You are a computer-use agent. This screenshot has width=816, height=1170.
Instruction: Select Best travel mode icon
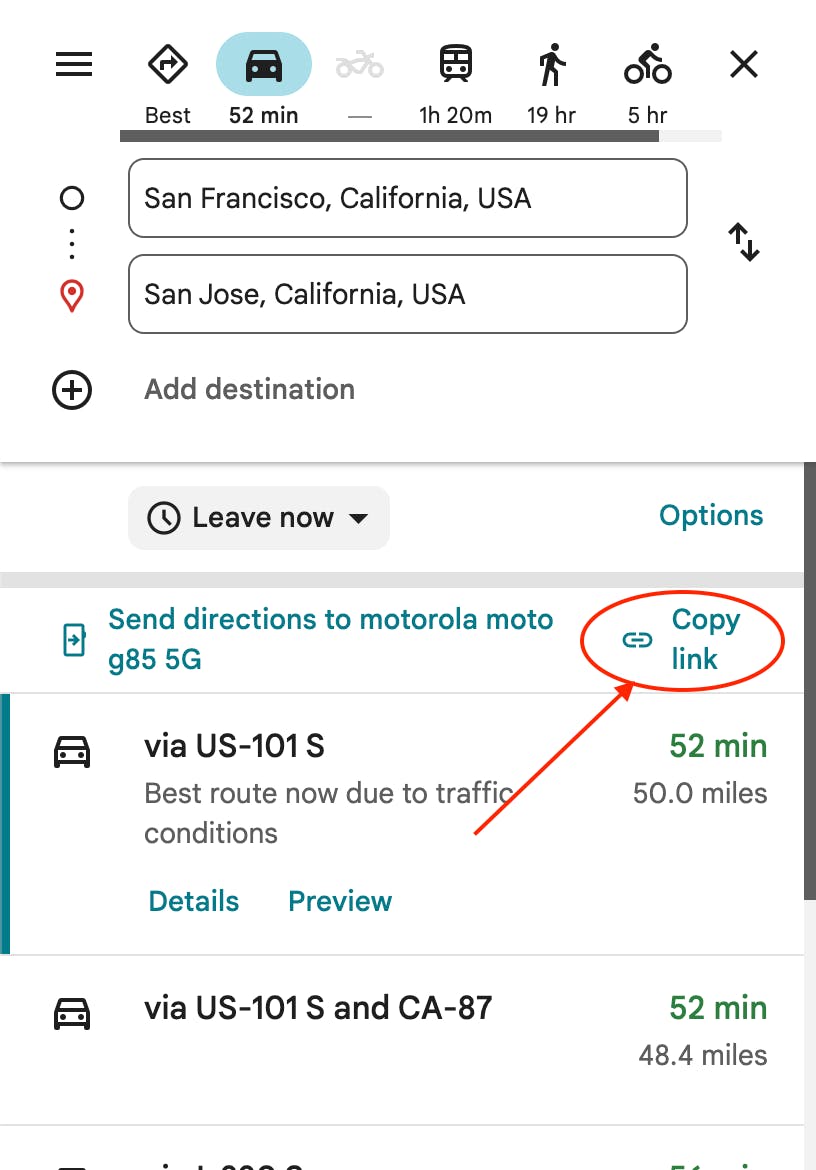coord(167,66)
